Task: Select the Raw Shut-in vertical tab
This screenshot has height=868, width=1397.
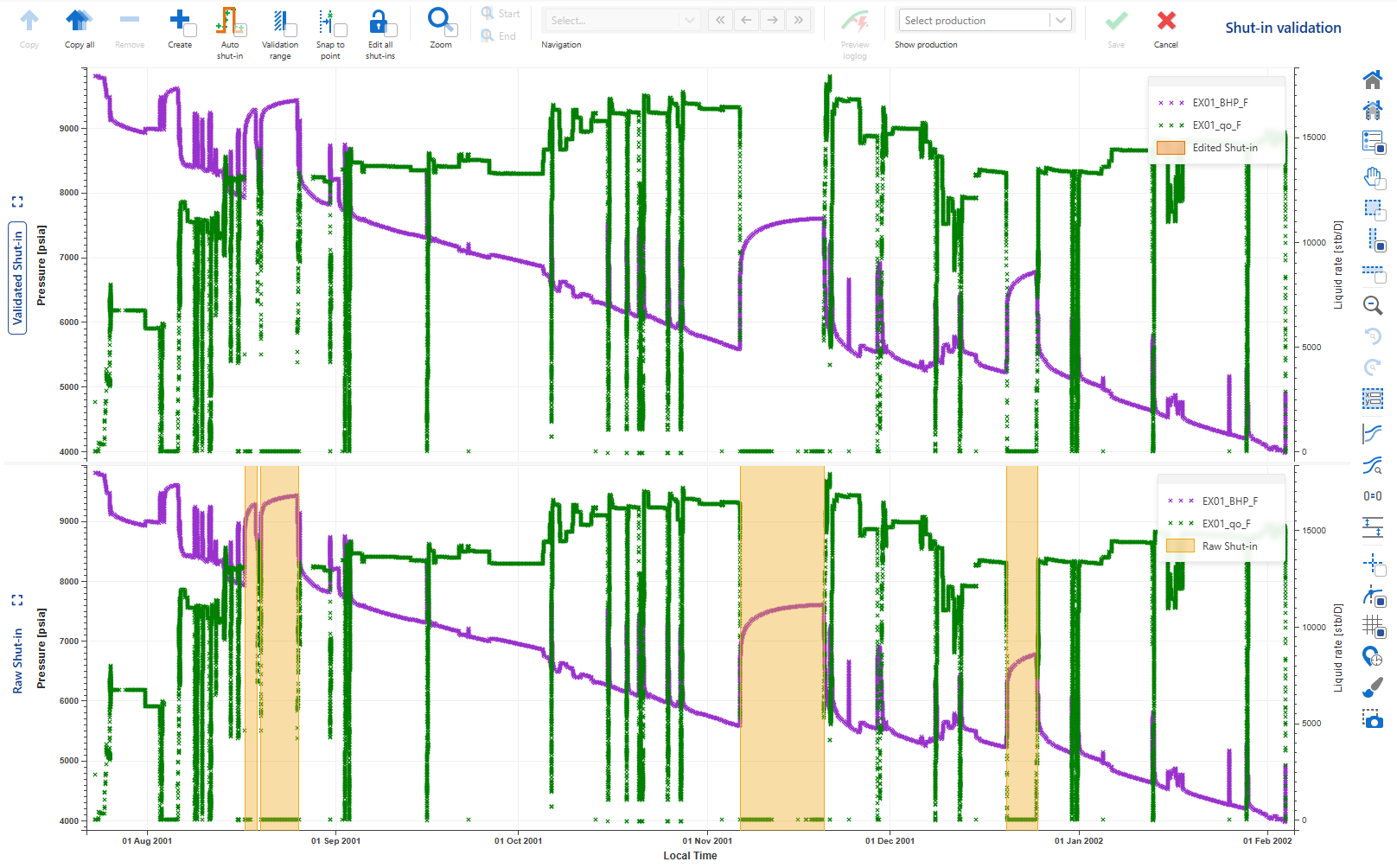Action: [x=17, y=661]
